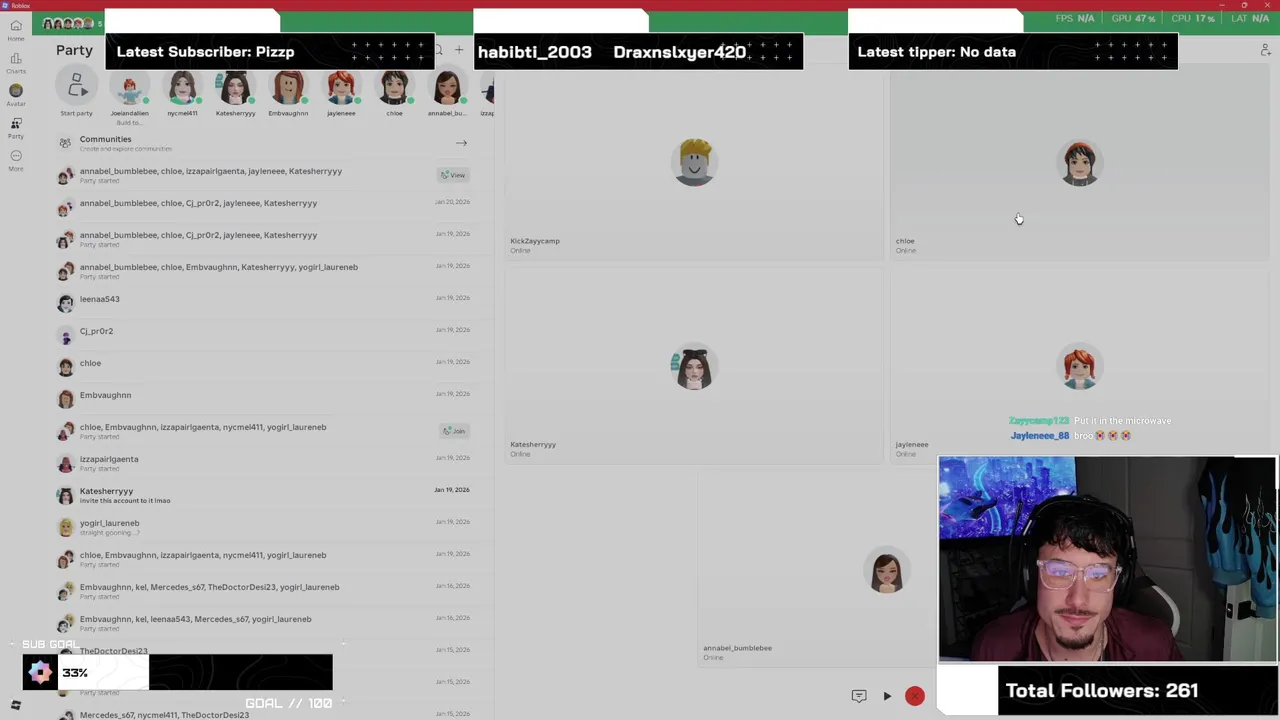Select chloe's party tile avatar
Screen dimensions: 1280x720
point(1079,163)
